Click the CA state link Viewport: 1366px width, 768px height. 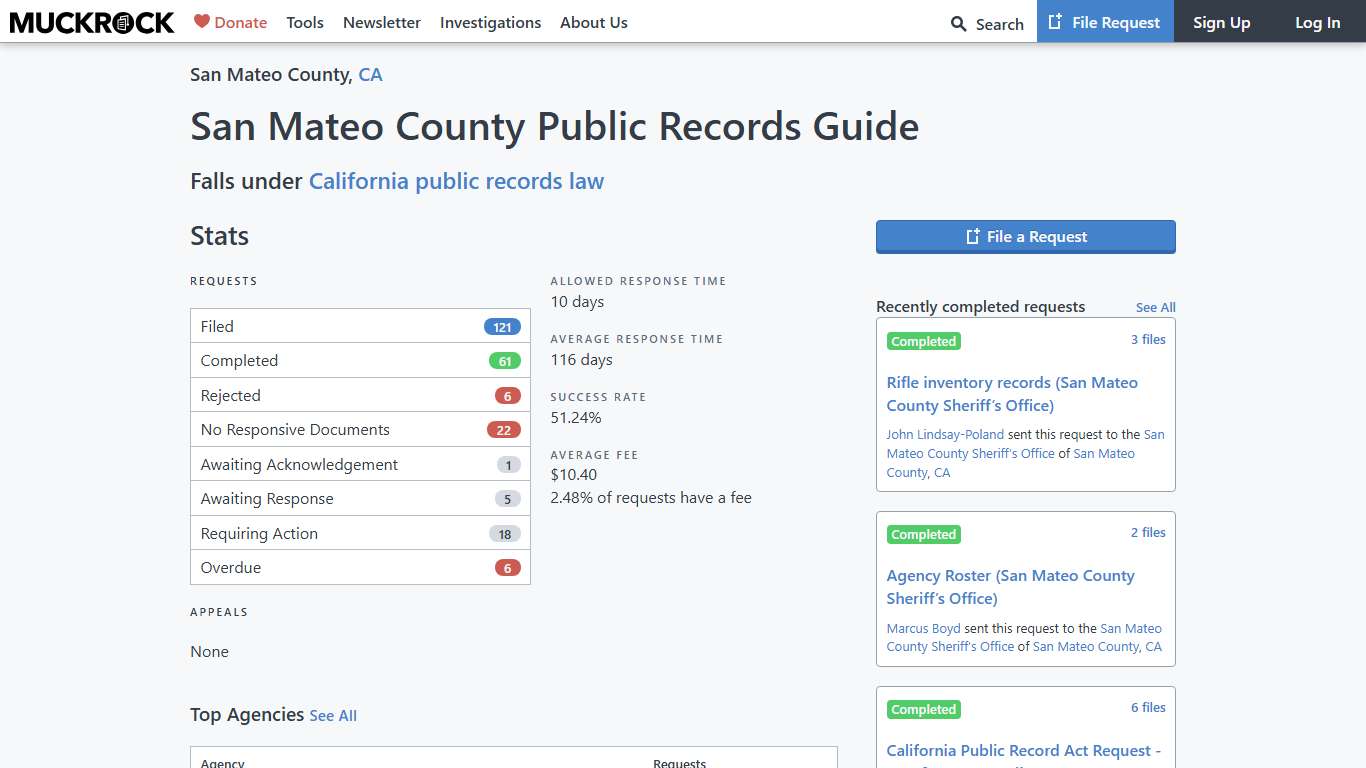click(371, 74)
